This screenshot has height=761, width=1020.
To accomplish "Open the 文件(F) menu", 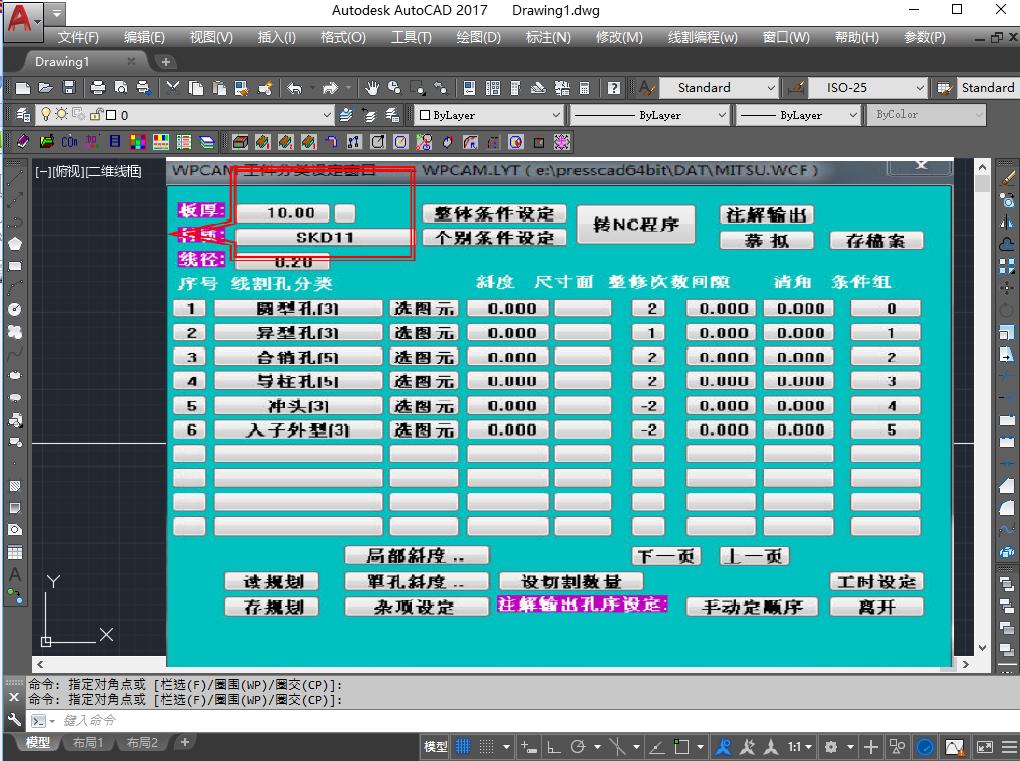I will pos(78,37).
